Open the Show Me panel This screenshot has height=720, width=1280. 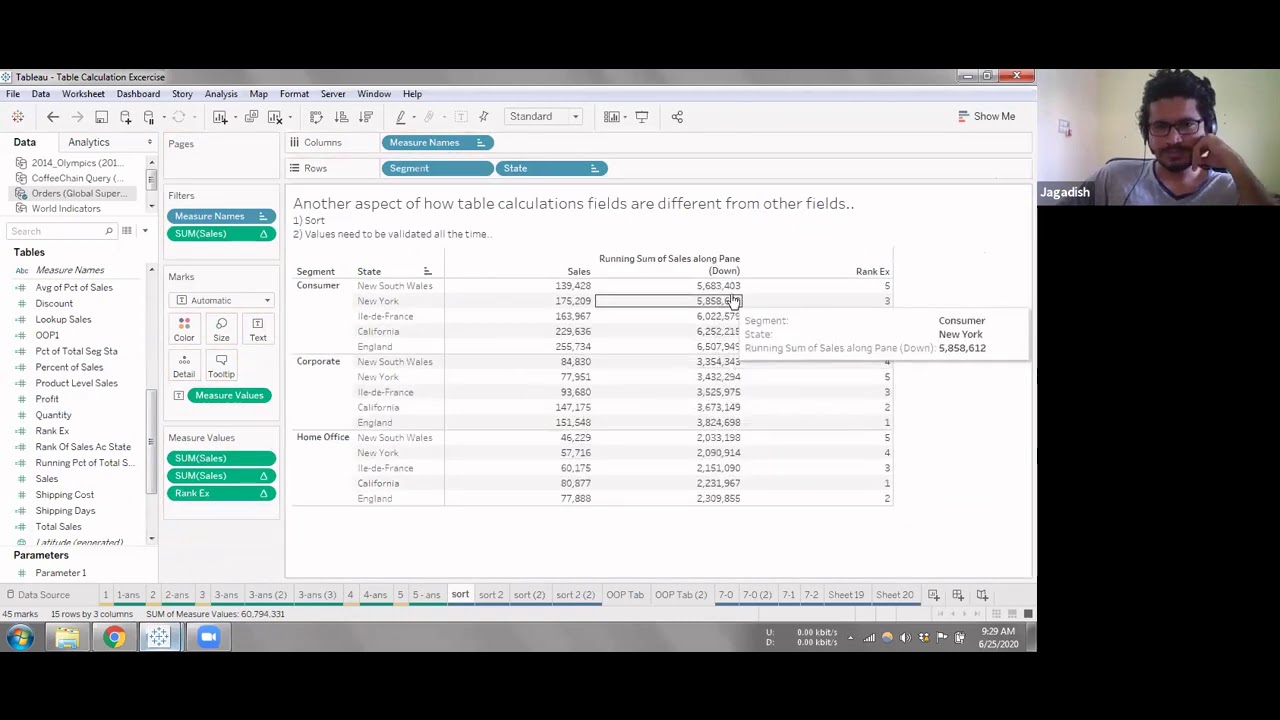pos(986,116)
